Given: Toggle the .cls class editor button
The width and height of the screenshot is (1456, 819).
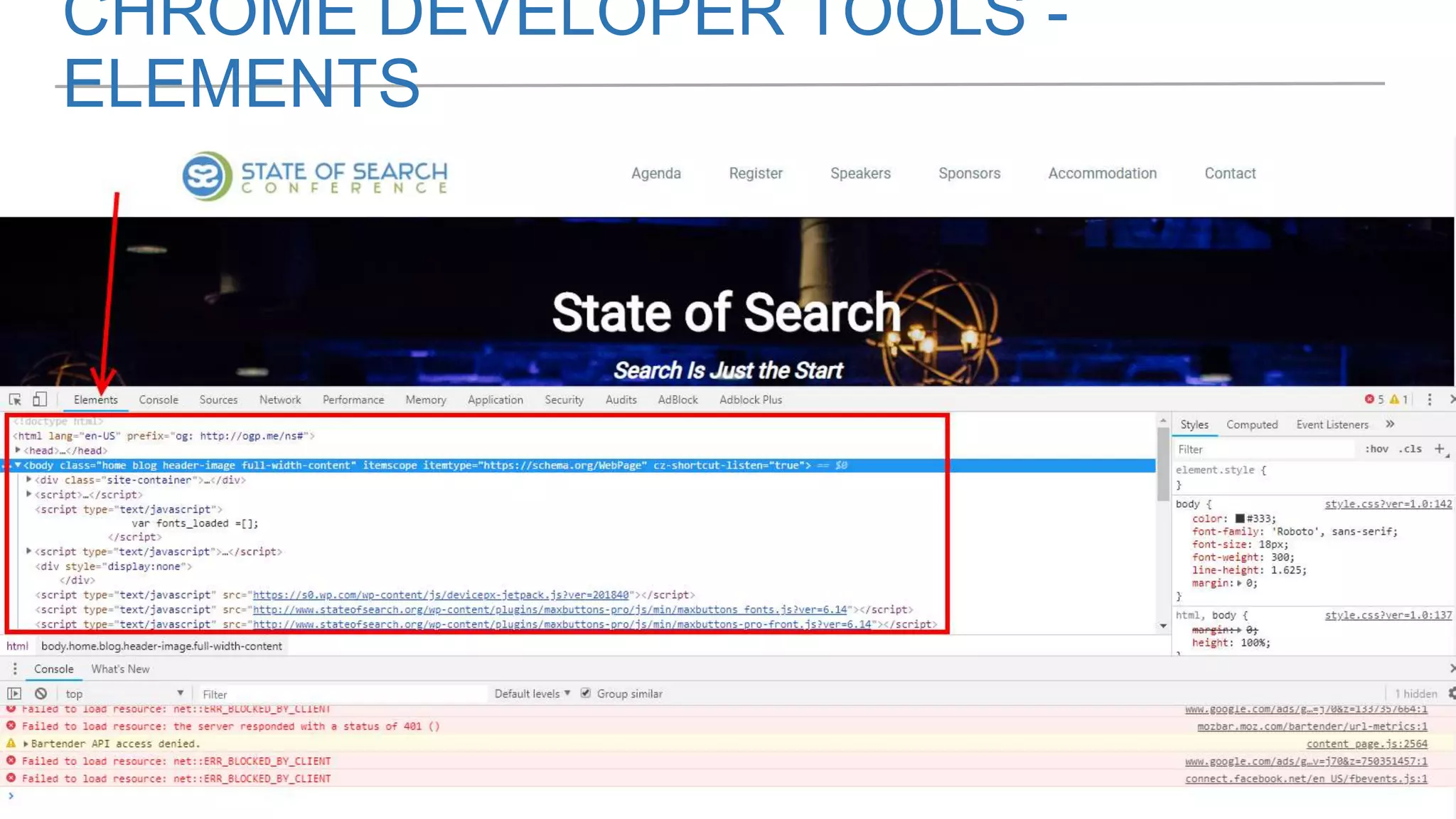Looking at the screenshot, I should pos(1410,449).
